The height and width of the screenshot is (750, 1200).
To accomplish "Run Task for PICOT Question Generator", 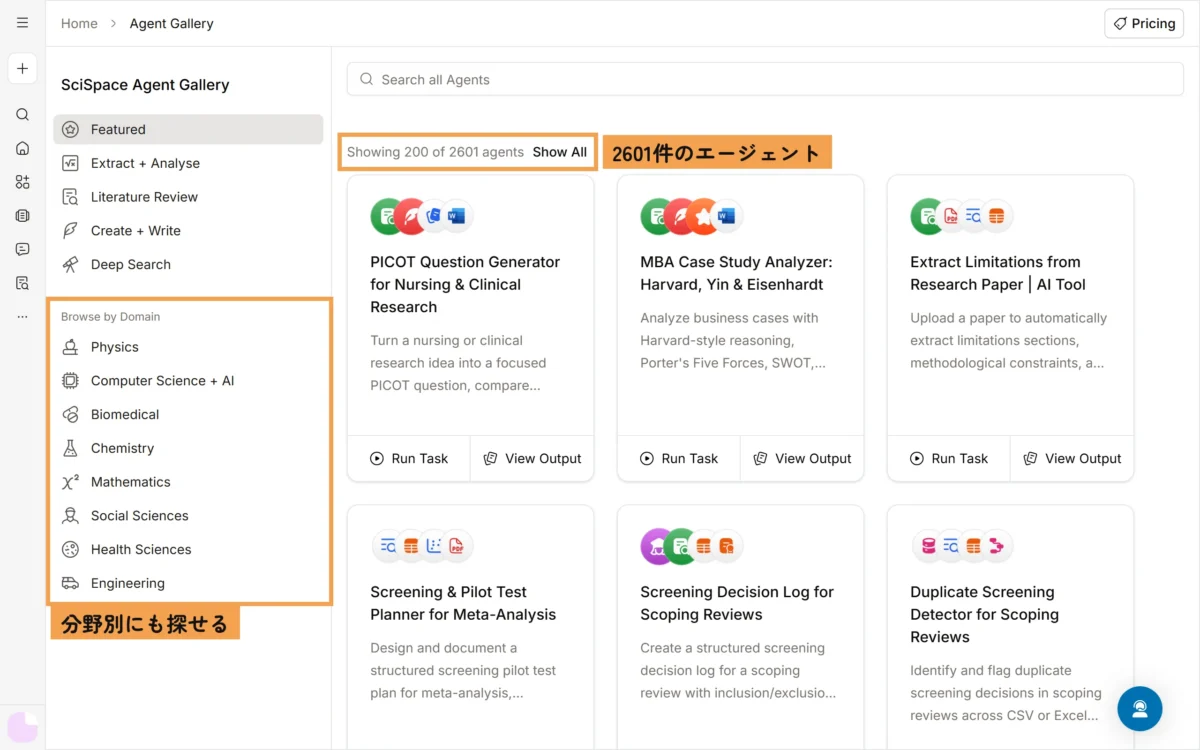I will (409, 459).
